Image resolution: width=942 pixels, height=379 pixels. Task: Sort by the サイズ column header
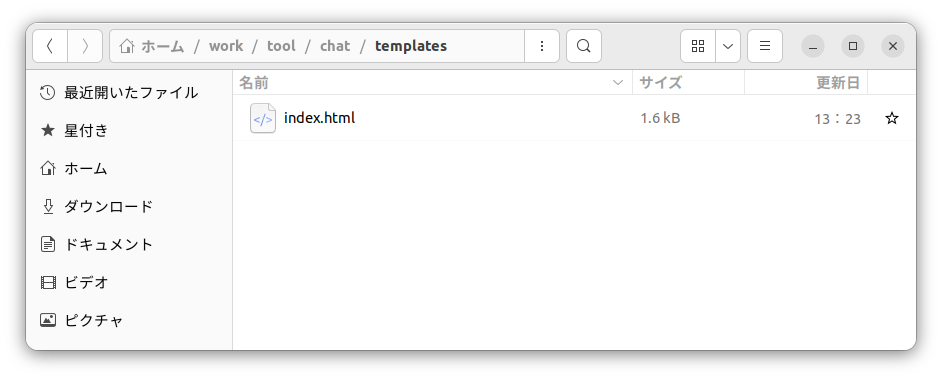pyautogui.click(x=688, y=83)
